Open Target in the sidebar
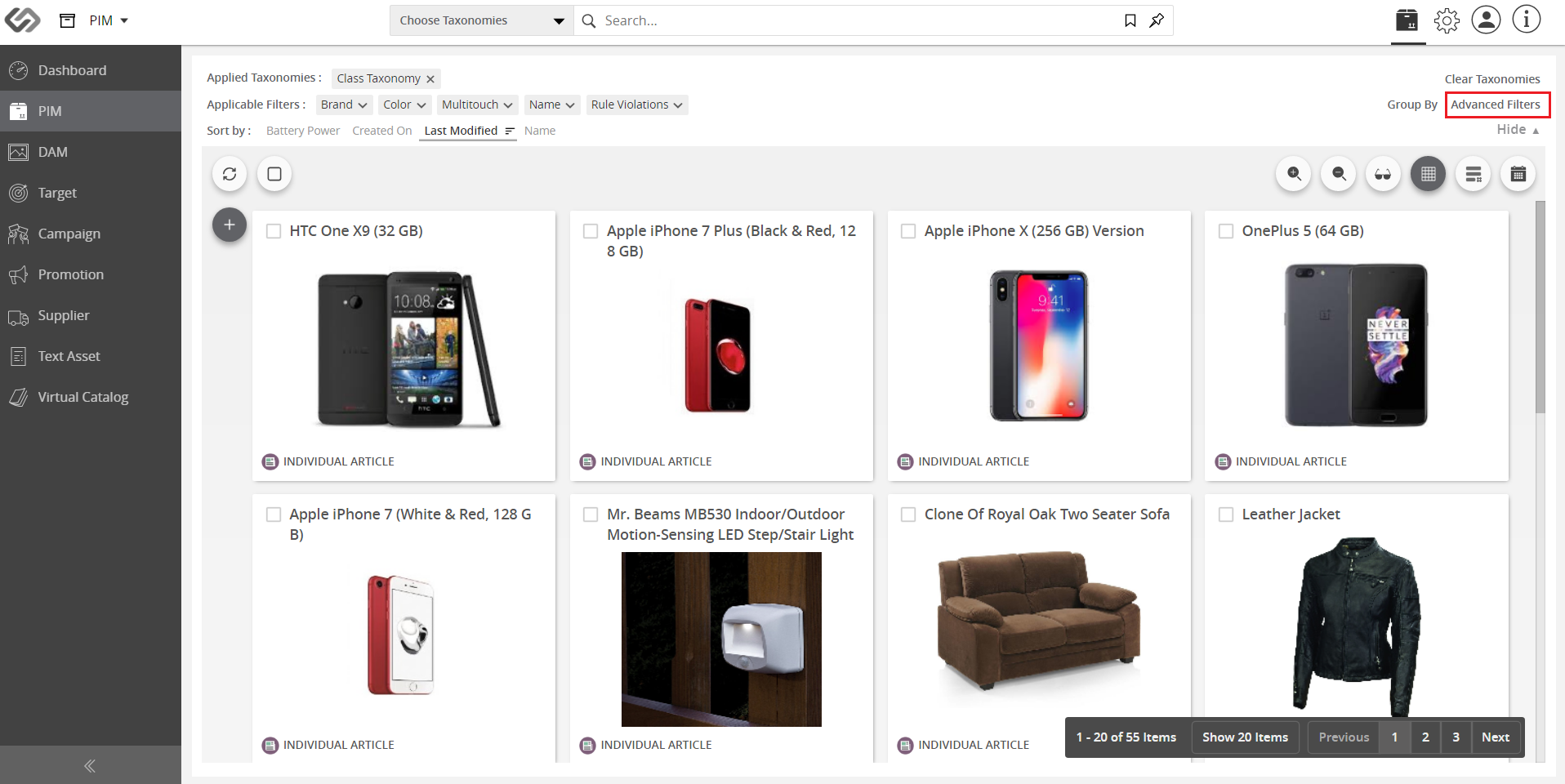The height and width of the screenshot is (784, 1565). (91, 193)
